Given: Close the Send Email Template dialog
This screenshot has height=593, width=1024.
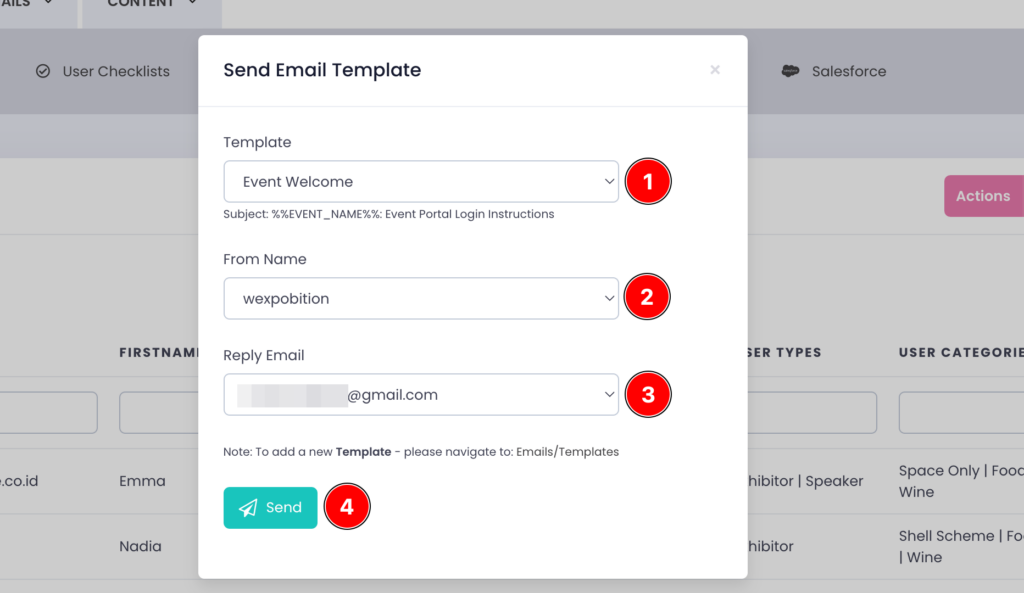Looking at the screenshot, I should [x=715, y=70].
